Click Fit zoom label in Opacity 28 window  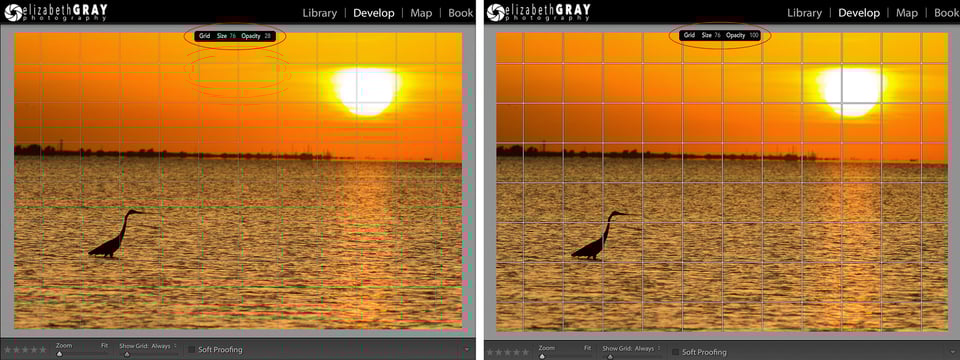[105, 346]
